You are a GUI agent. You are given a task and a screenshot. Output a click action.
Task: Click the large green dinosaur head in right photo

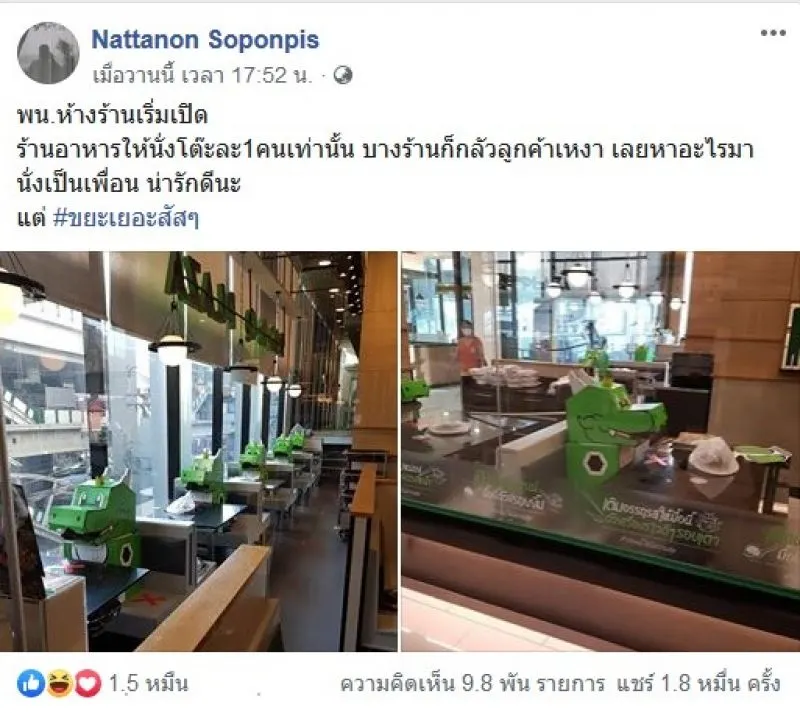[x=614, y=426]
